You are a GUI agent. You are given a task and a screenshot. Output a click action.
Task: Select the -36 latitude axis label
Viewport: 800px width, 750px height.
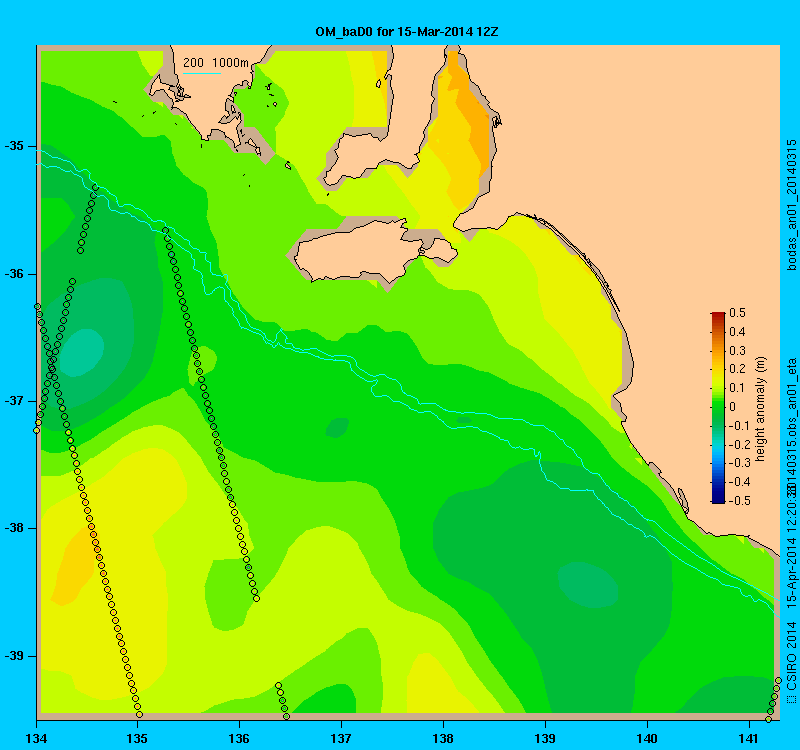coord(14,274)
